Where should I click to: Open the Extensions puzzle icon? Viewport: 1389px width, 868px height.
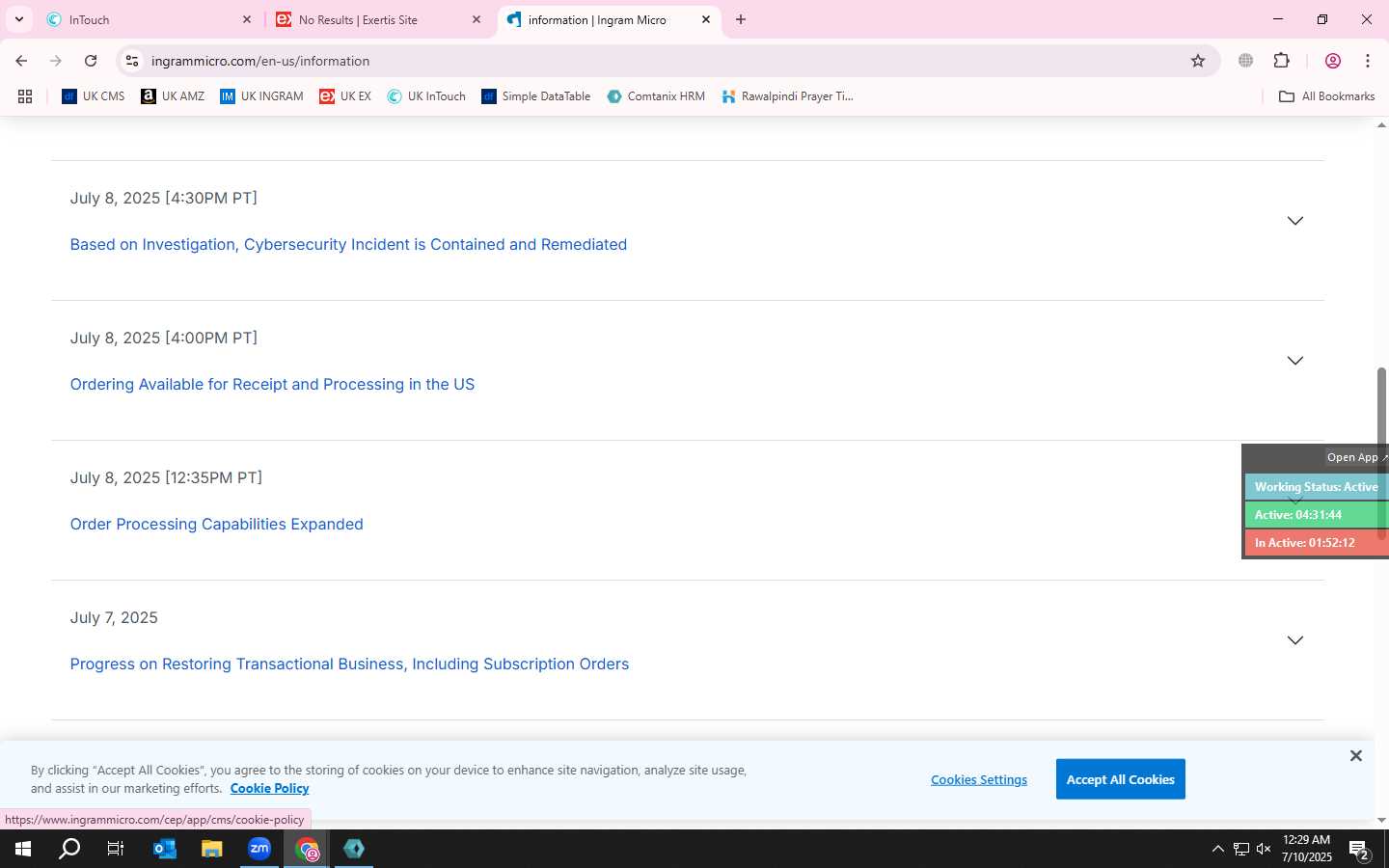coord(1282,61)
